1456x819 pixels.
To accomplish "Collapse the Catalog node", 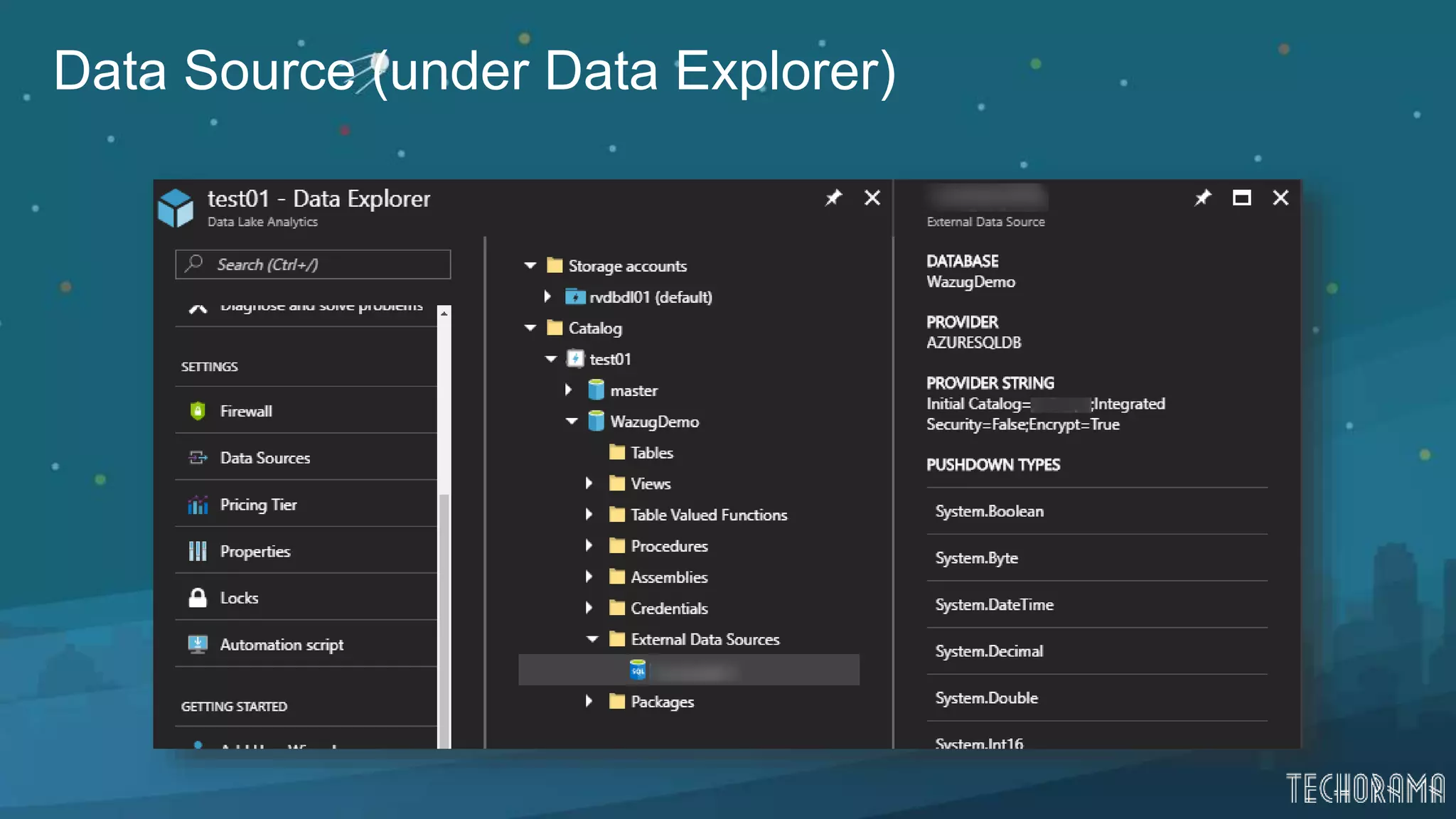I will pos(530,328).
